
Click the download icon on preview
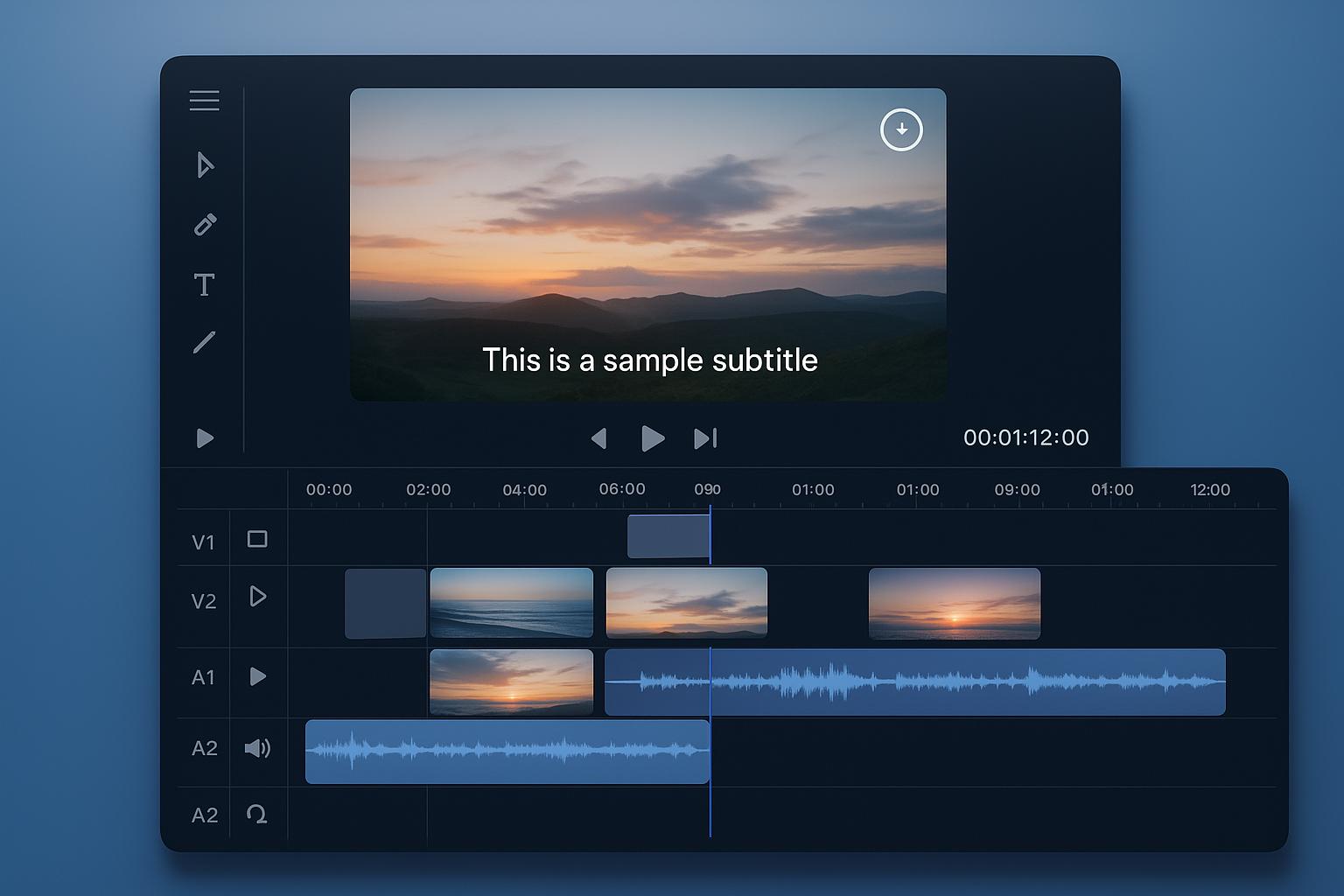tap(901, 129)
